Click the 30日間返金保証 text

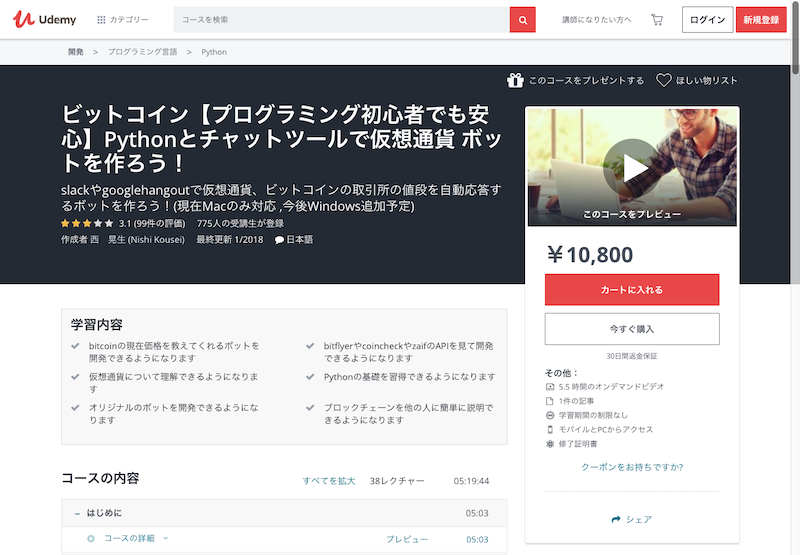click(632, 356)
